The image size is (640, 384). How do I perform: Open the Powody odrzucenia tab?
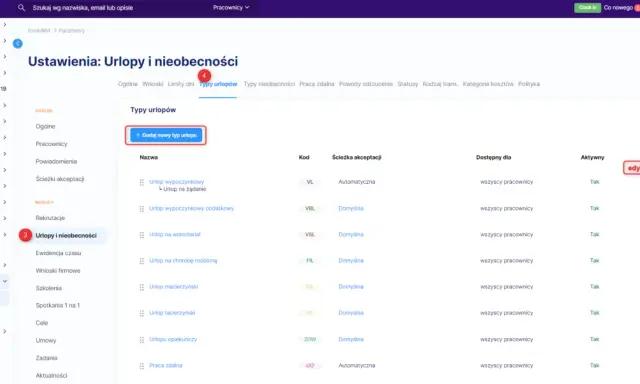(366, 84)
